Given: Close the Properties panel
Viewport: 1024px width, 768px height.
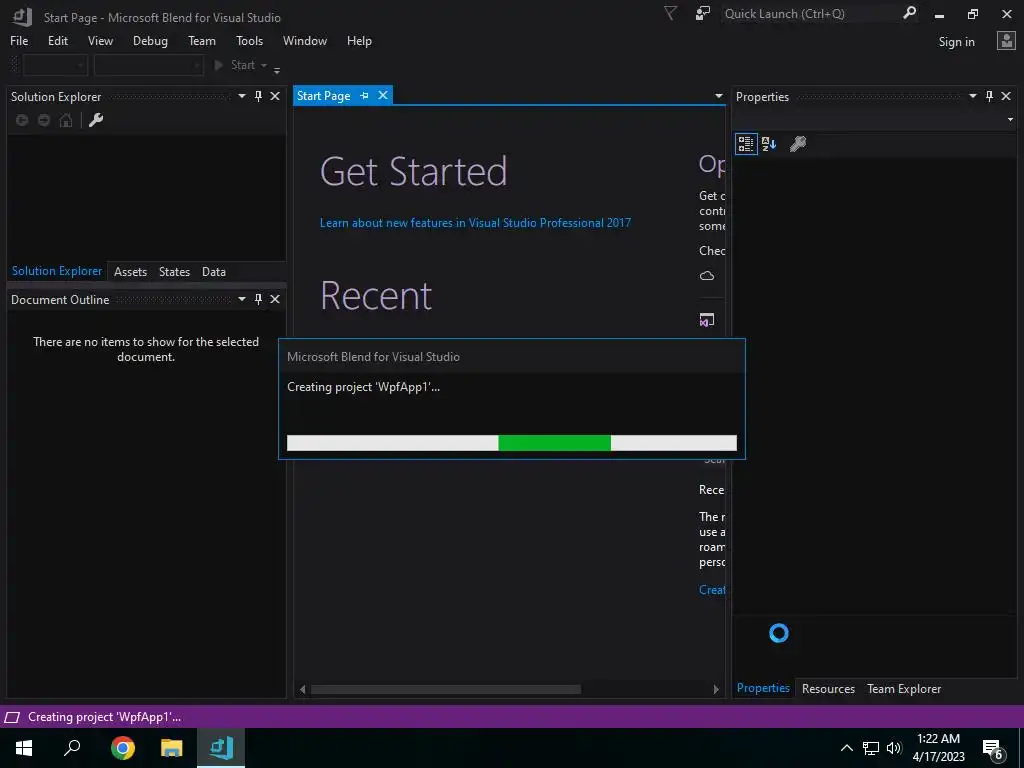Looking at the screenshot, I should click(x=1006, y=96).
